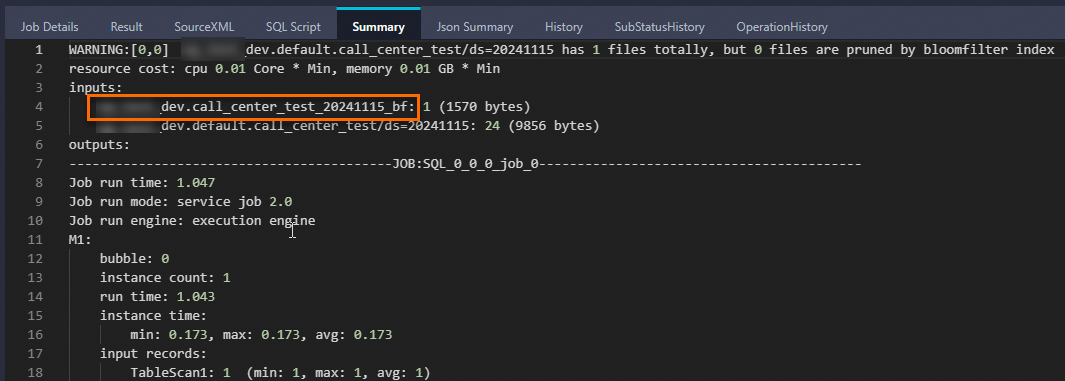Click 'run time: 1.043' line
Viewport: 1065px width, 381px height.
click(x=158, y=297)
